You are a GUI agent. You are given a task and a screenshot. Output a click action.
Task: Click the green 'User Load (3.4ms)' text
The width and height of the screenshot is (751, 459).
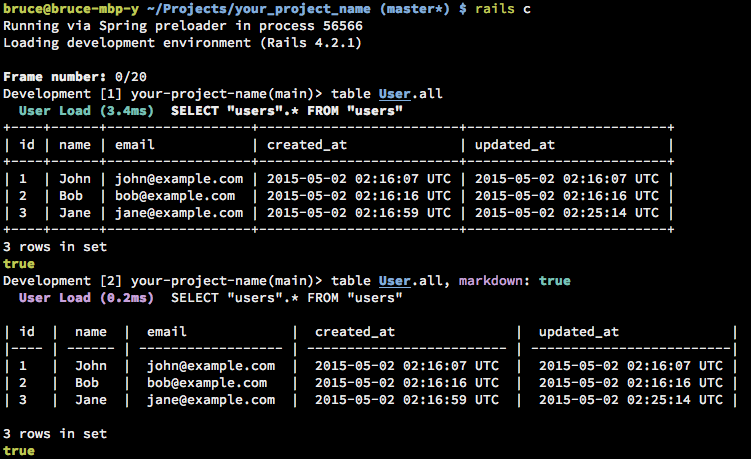pyautogui.click(x=86, y=111)
